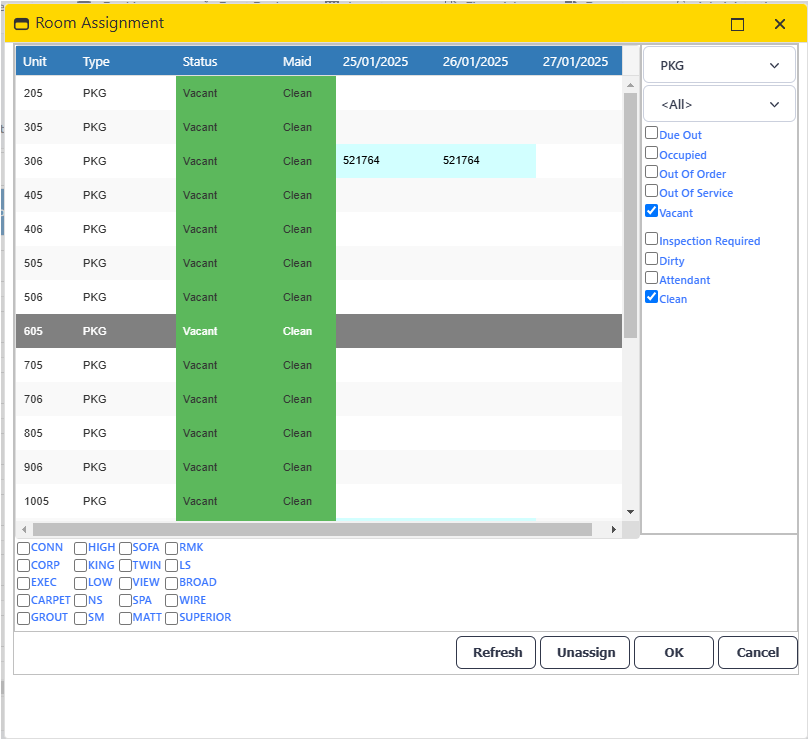Enable the Due Out filter checkbox
Viewport: 809px width, 740px height.
click(651, 133)
